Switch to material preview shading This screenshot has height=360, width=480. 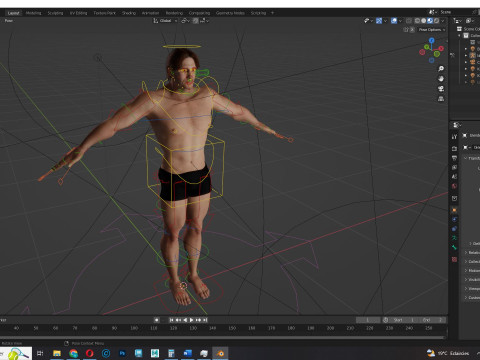click(x=430, y=21)
